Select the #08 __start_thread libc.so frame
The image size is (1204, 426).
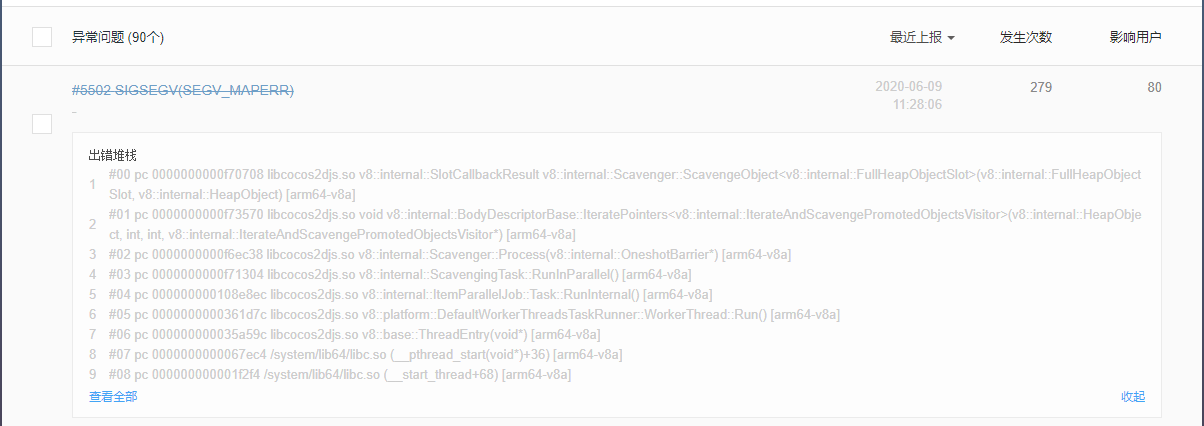tap(340, 375)
